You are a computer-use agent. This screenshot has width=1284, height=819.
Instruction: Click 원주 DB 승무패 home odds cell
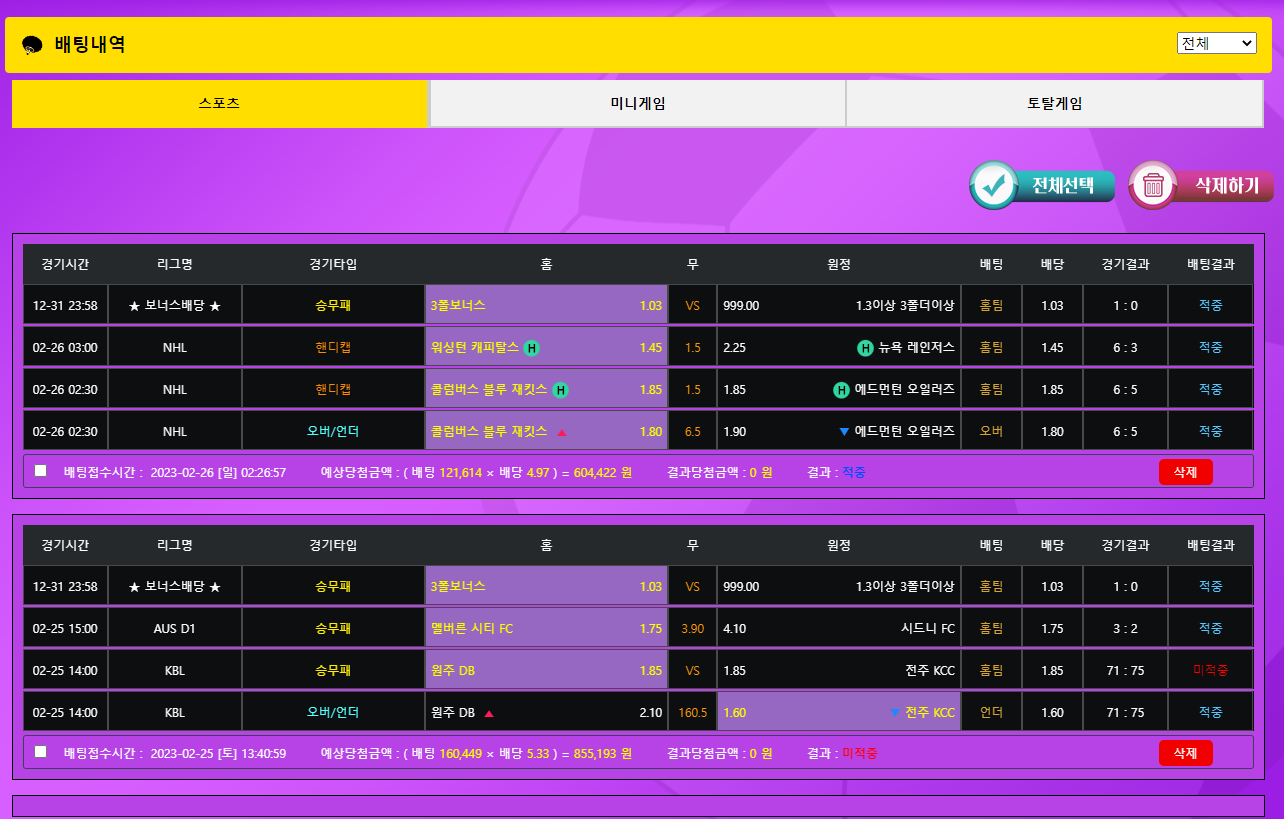tap(546, 671)
